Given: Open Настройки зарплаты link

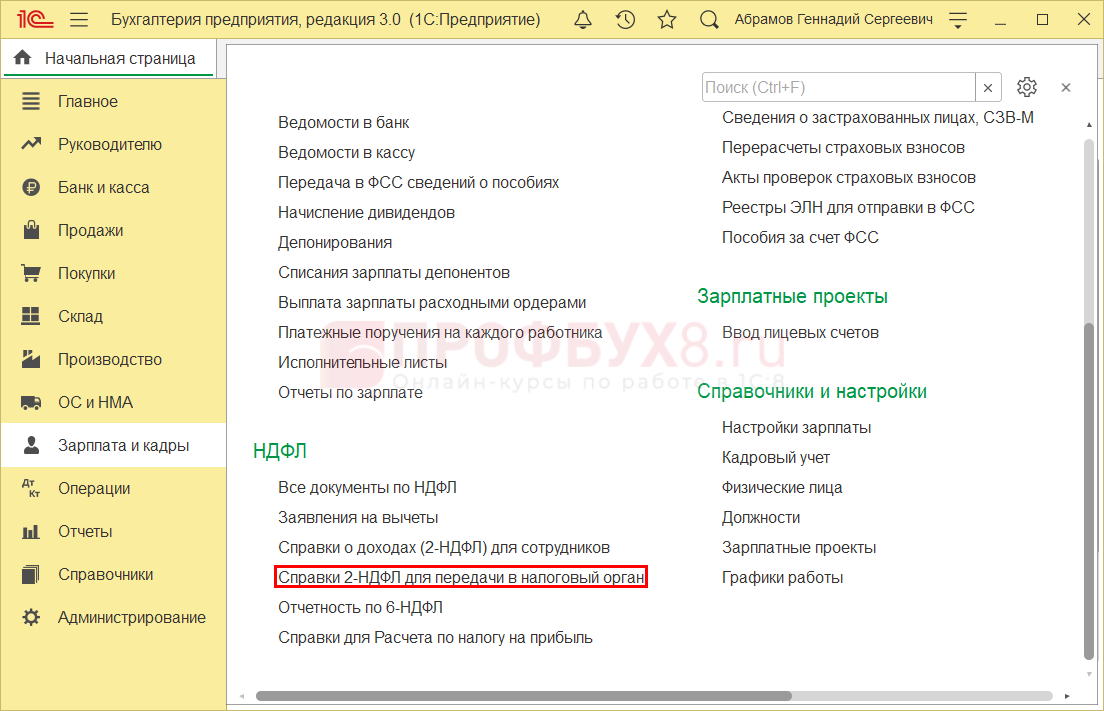Looking at the screenshot, I should (x=796, y=427).
